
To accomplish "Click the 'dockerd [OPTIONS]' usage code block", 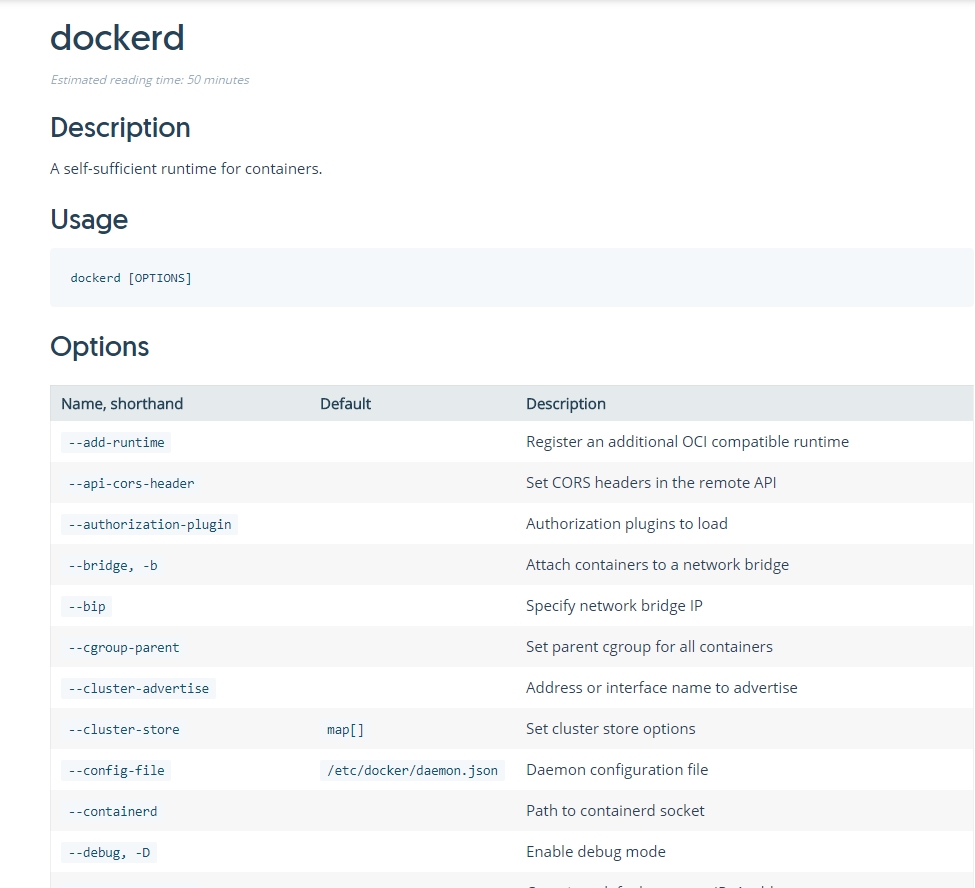I will point(131,278).
